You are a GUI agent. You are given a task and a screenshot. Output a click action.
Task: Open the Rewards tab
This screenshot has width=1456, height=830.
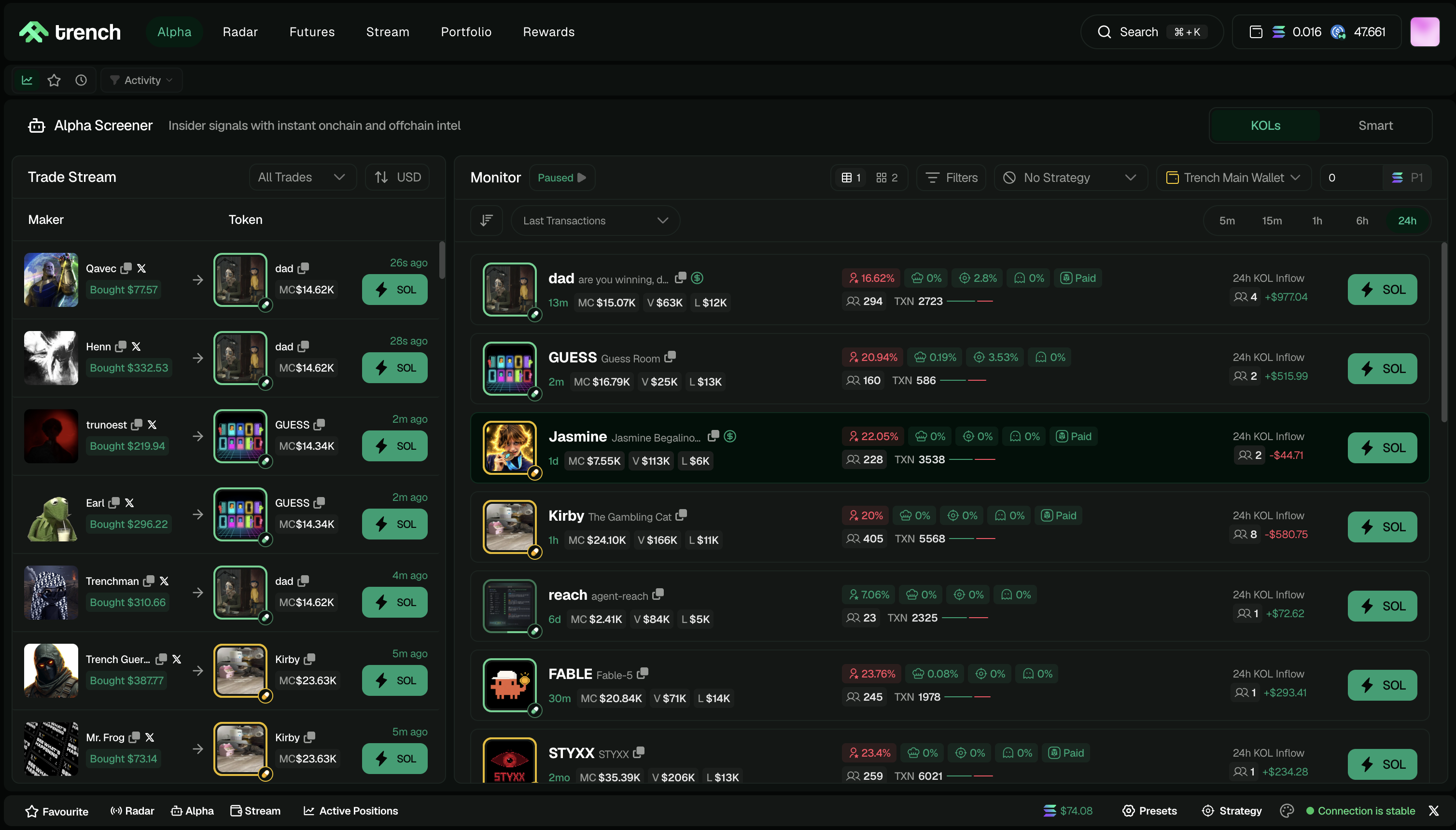point(548,32)
